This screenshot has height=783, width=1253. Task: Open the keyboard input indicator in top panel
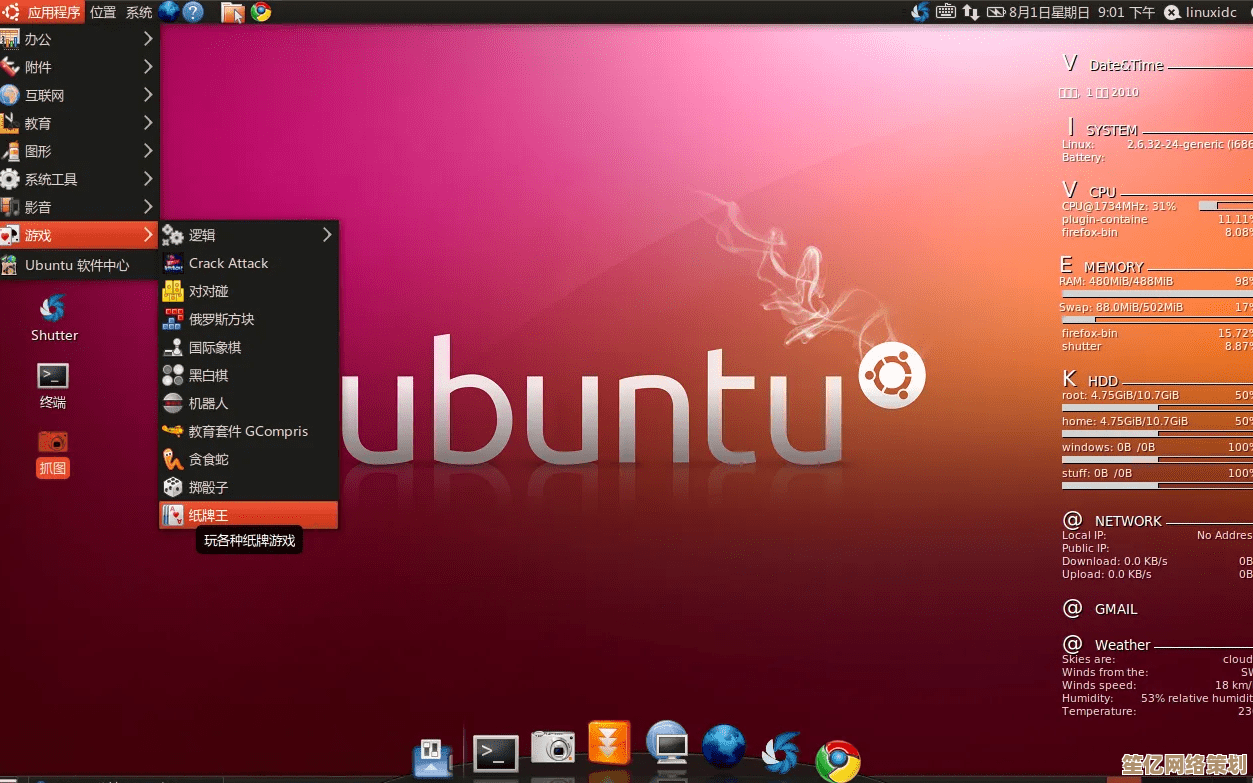tap(945, 12)
